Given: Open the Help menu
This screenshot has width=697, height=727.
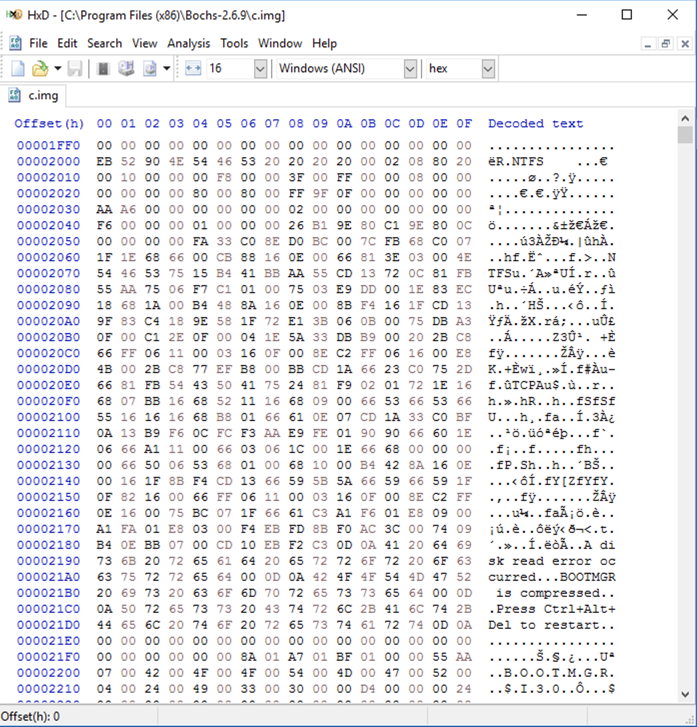Looking at the screenshot, I should (x=324, y=43).
